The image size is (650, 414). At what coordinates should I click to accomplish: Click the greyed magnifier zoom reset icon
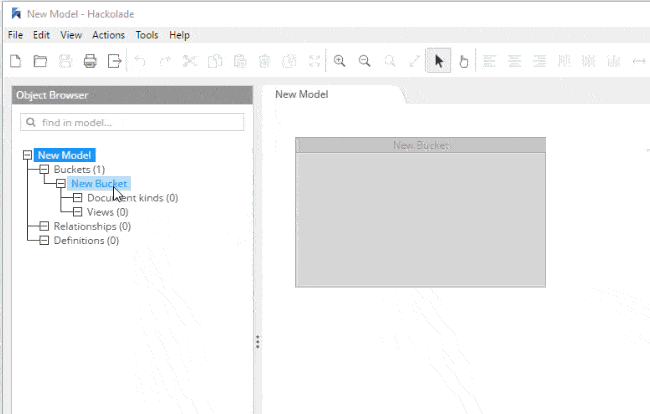[x=390, y=61]
